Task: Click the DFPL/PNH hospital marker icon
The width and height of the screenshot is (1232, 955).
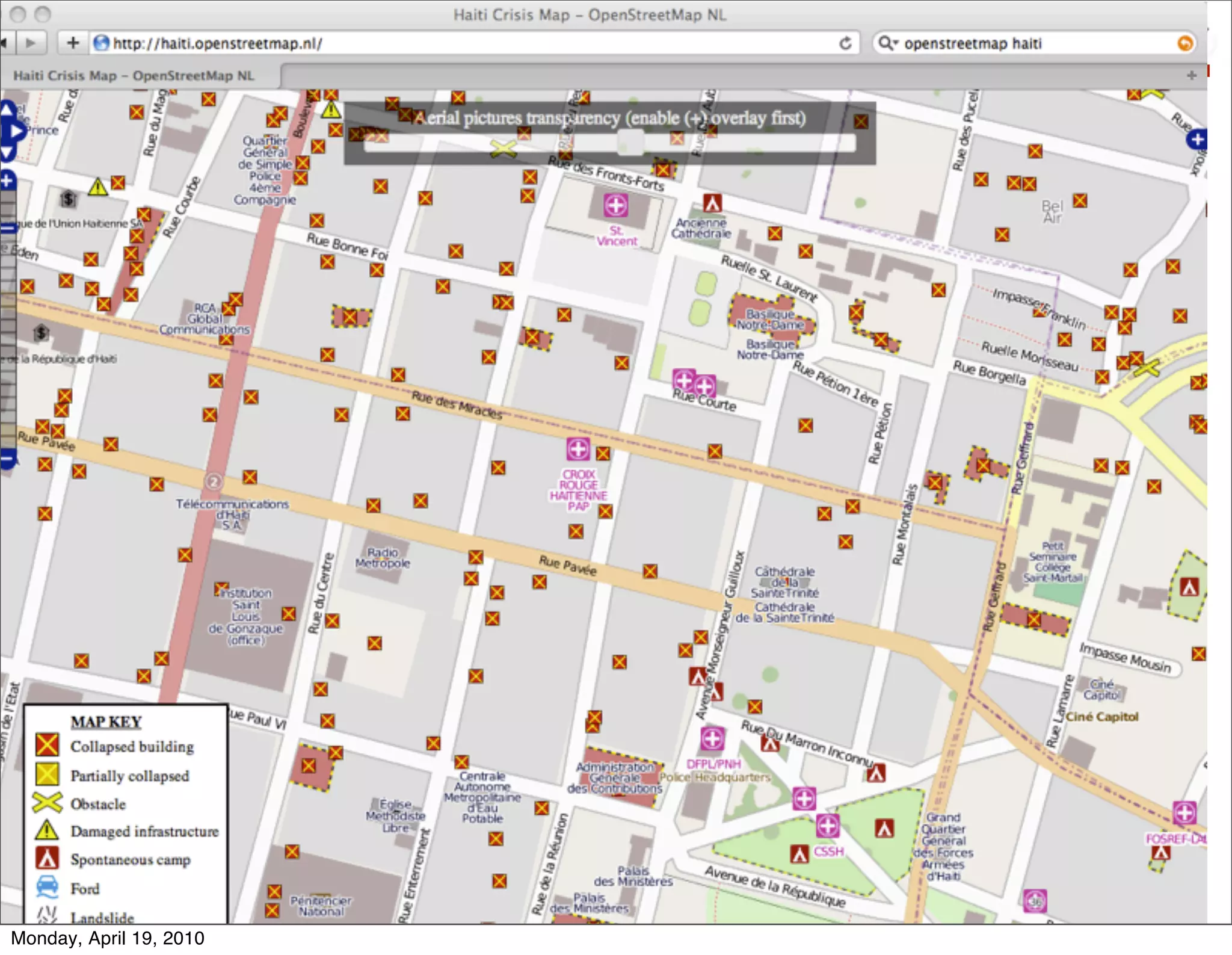Action: coord(712,738)
